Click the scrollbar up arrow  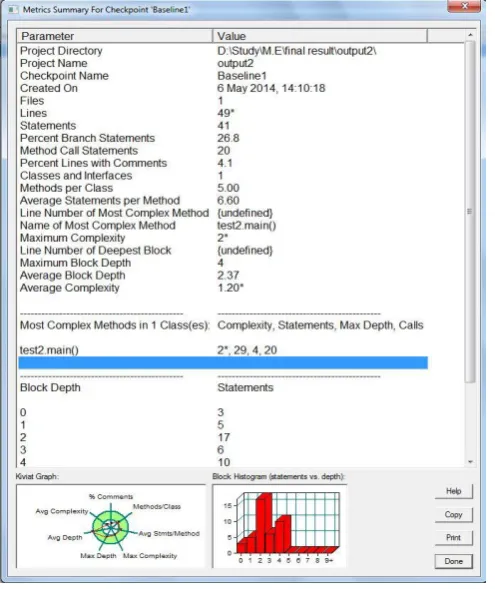click(x=470, y=35)
